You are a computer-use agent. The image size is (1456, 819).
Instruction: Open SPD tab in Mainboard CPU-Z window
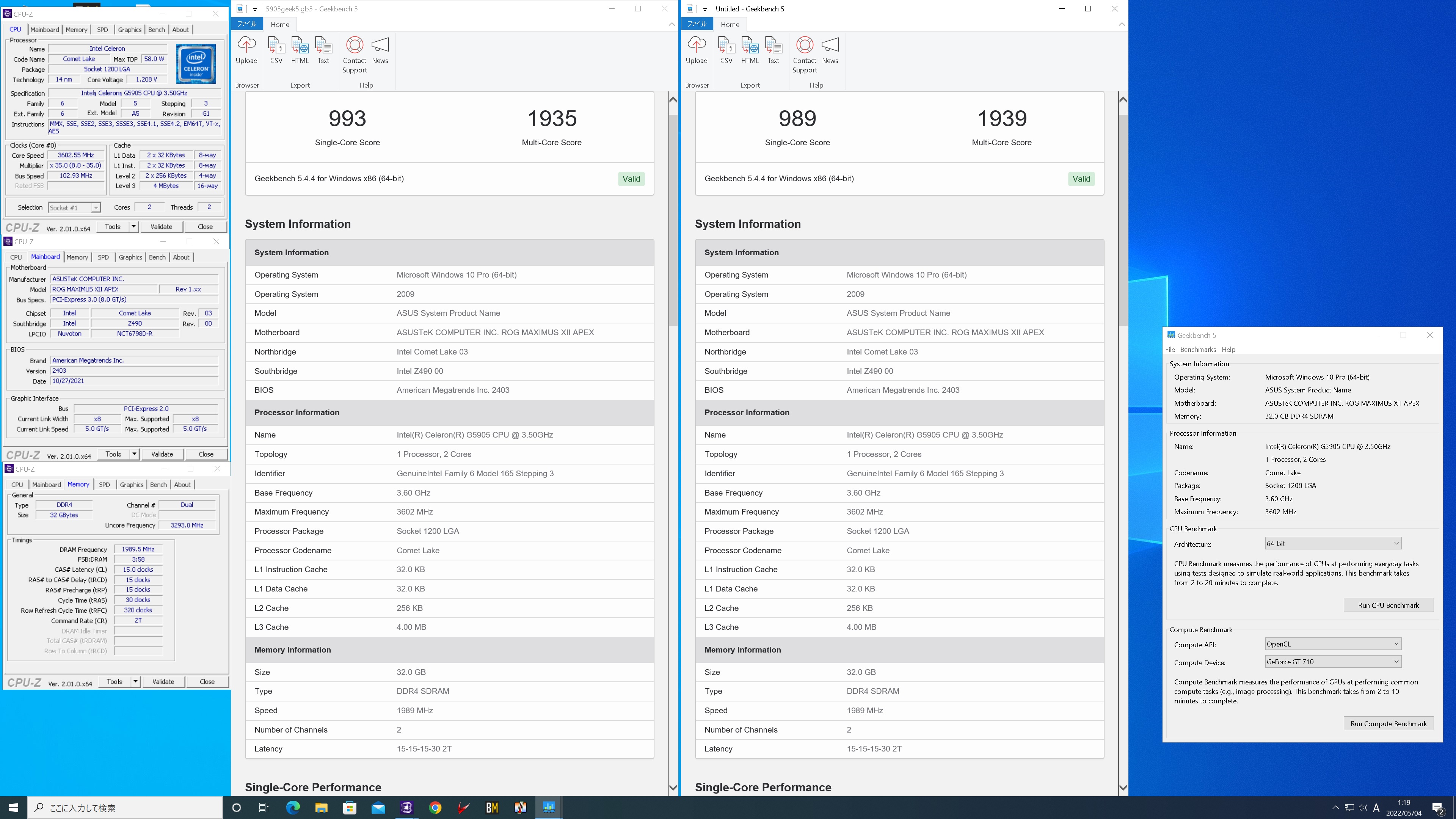(103, 257)
